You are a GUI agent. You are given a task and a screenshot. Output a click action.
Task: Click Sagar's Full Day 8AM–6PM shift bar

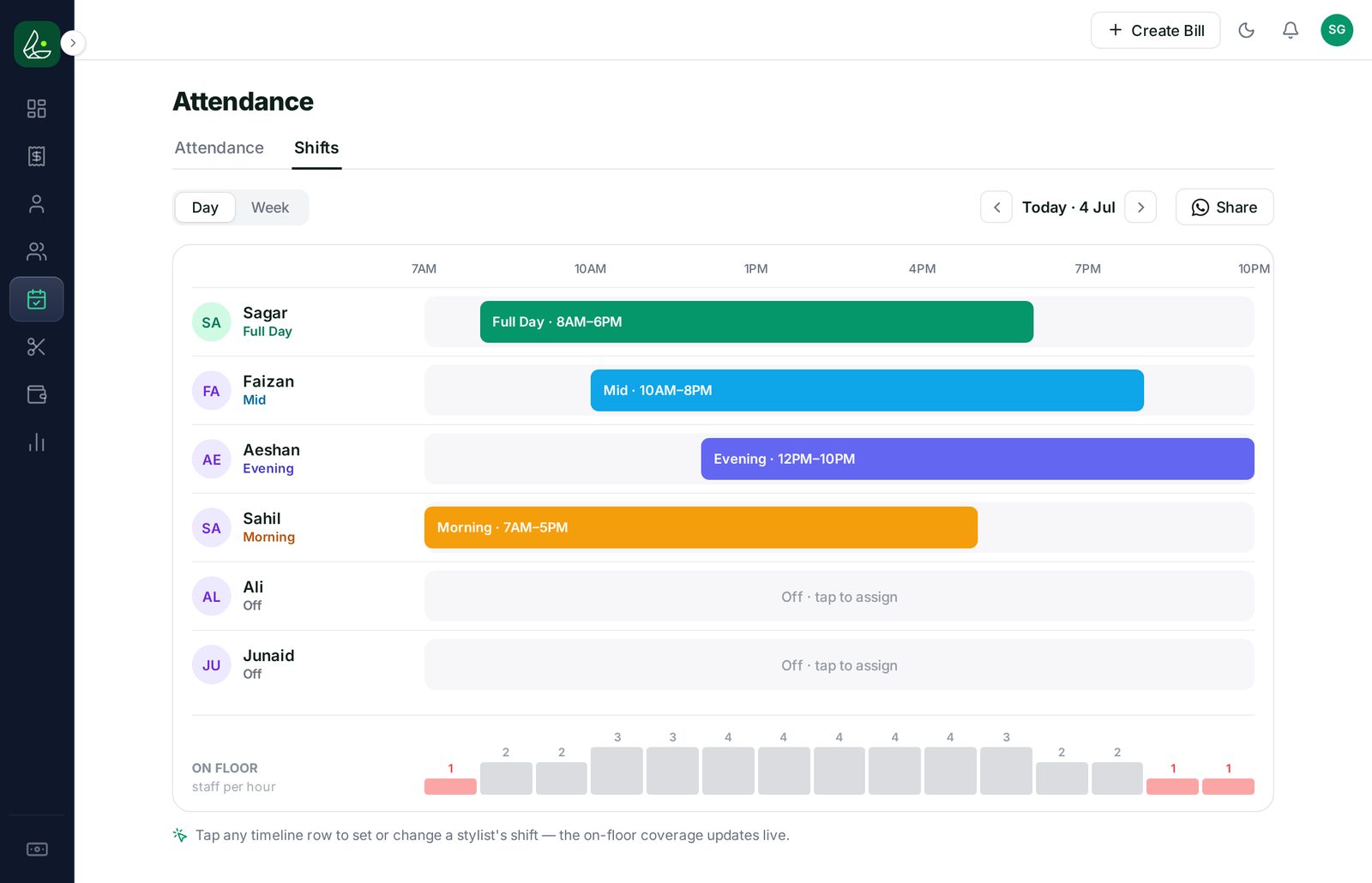click(x=756, y=321)
